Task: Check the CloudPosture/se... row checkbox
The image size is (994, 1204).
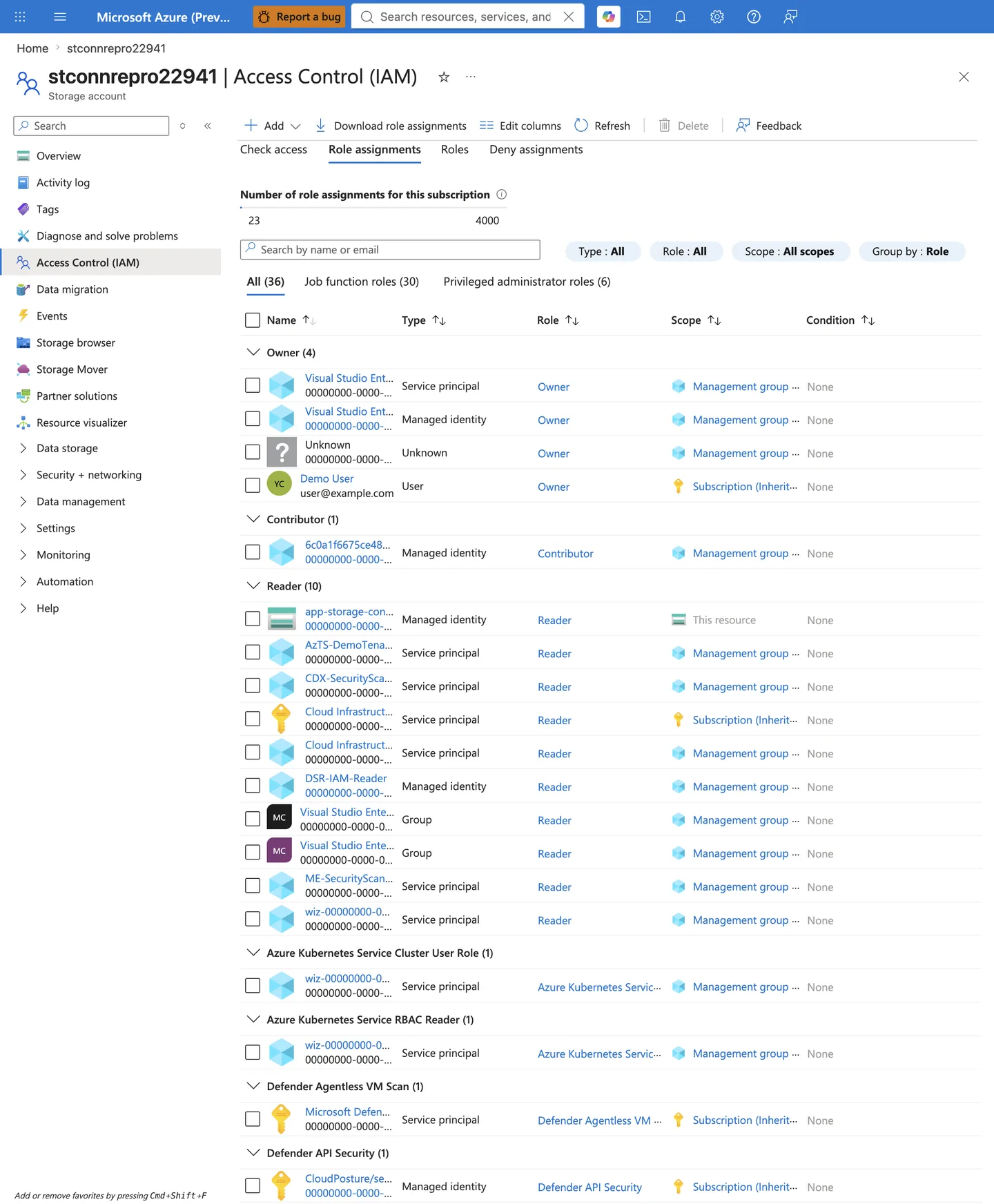Action: tap(253, 1186)
